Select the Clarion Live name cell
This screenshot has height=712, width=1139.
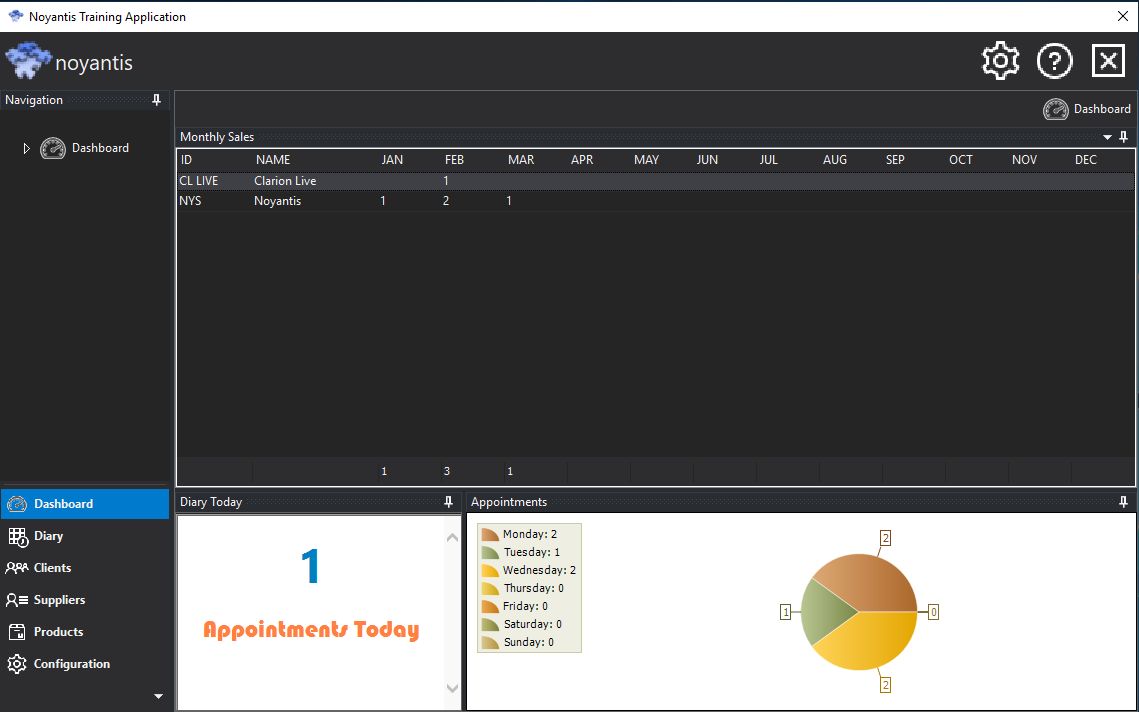(285, 181)
